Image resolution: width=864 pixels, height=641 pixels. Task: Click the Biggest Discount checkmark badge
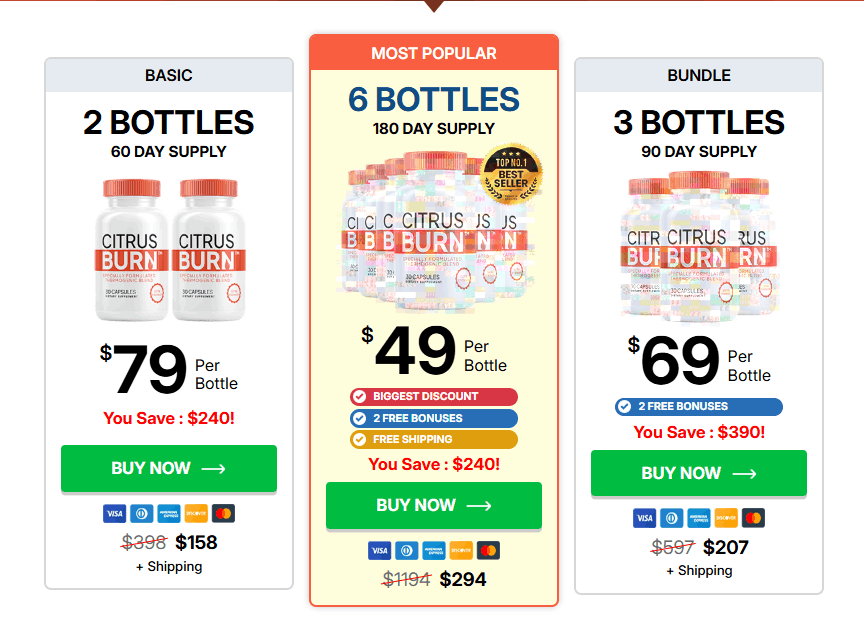click(x=433, y=396)
